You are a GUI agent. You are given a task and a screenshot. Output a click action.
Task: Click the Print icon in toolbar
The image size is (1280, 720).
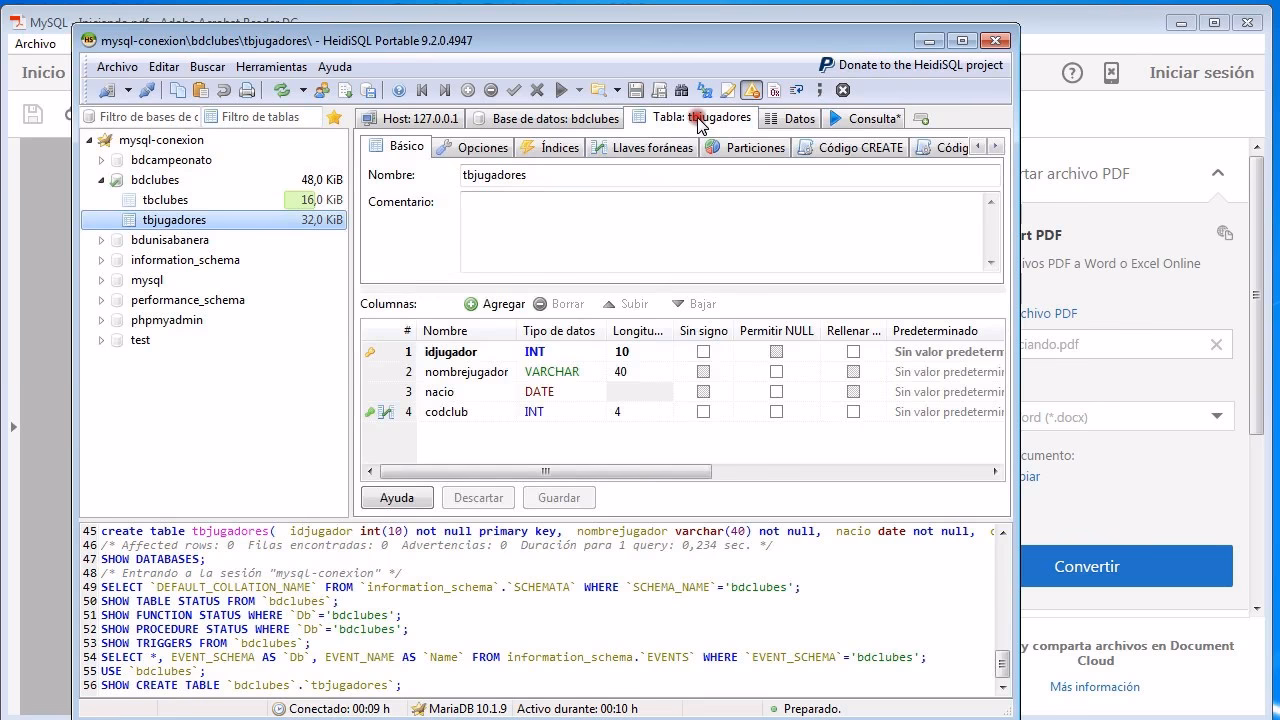[x=247, y=90]
